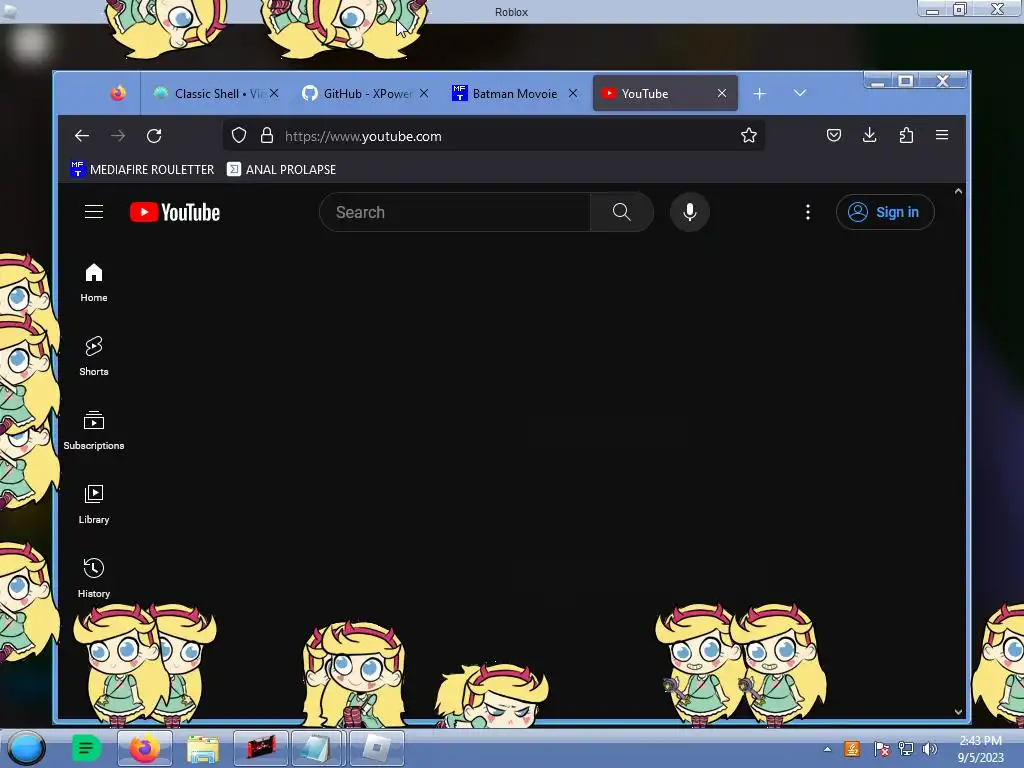The width and height of the screenshot is (1024, 768).
Task: Go back with Firefox back arrow
Action: [82, 135]
